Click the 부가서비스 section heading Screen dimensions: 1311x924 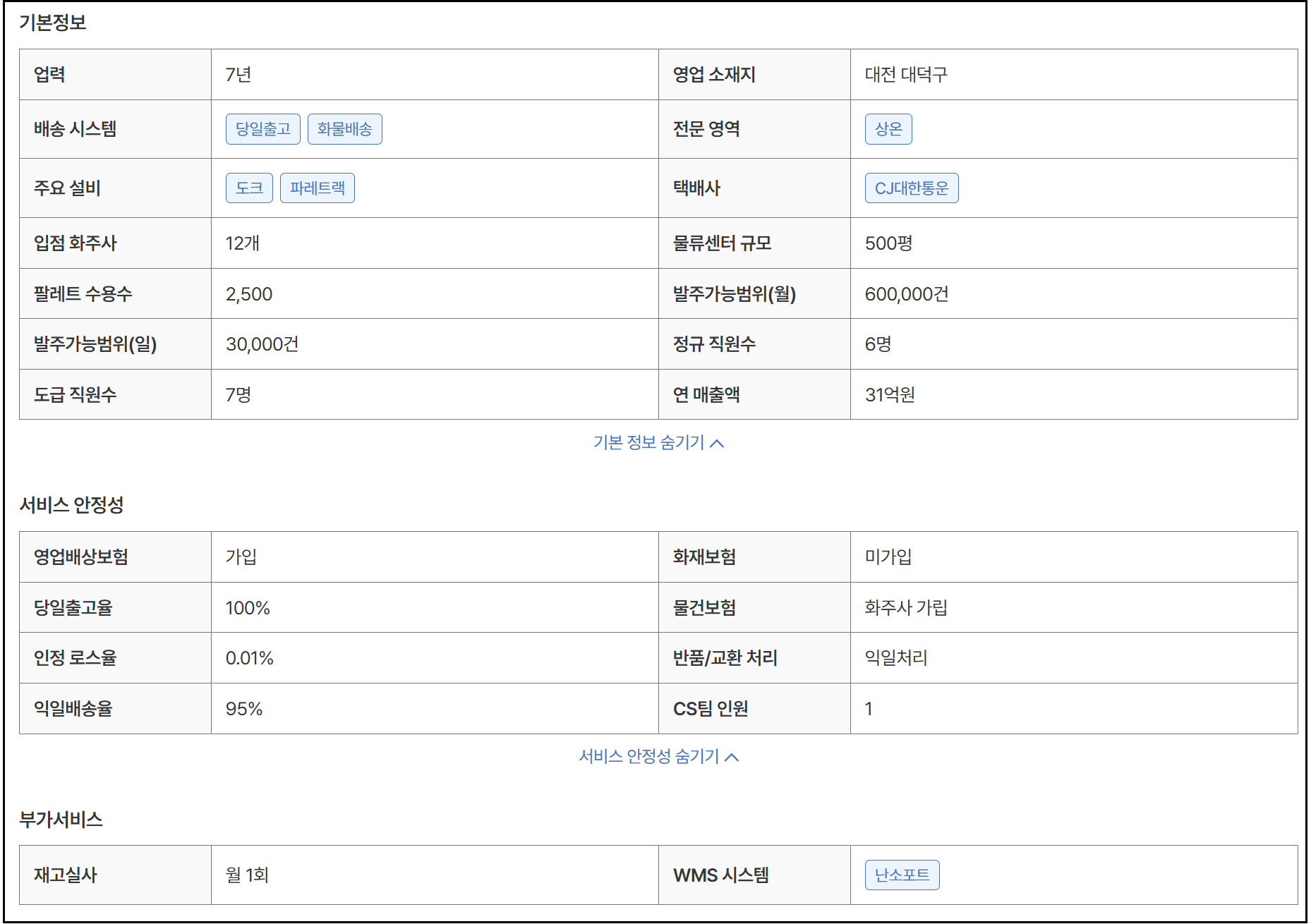pyautogui.click(x=61, y=820)
